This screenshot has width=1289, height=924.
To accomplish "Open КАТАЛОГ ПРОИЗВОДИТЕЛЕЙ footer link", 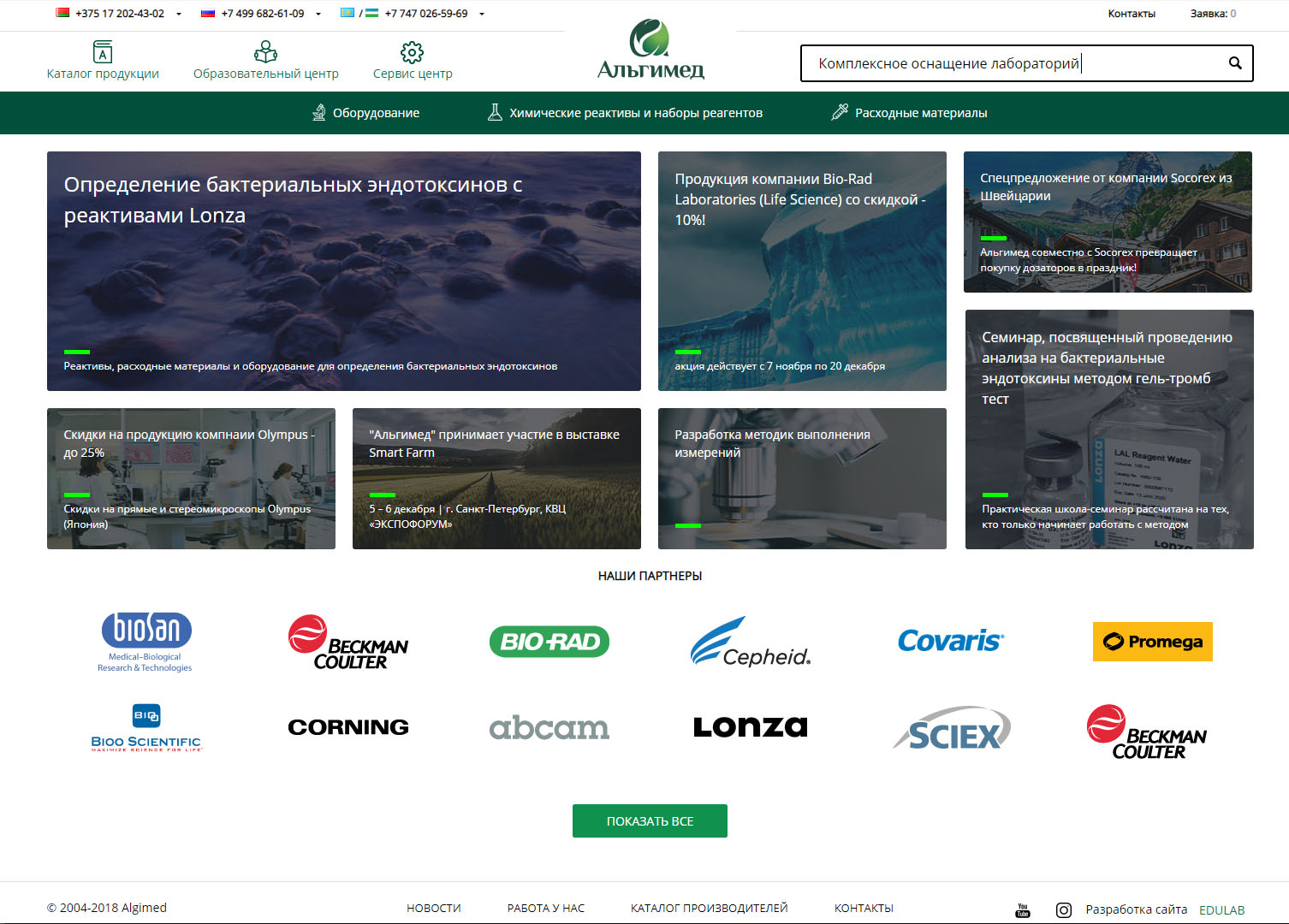I will [710, 909].
